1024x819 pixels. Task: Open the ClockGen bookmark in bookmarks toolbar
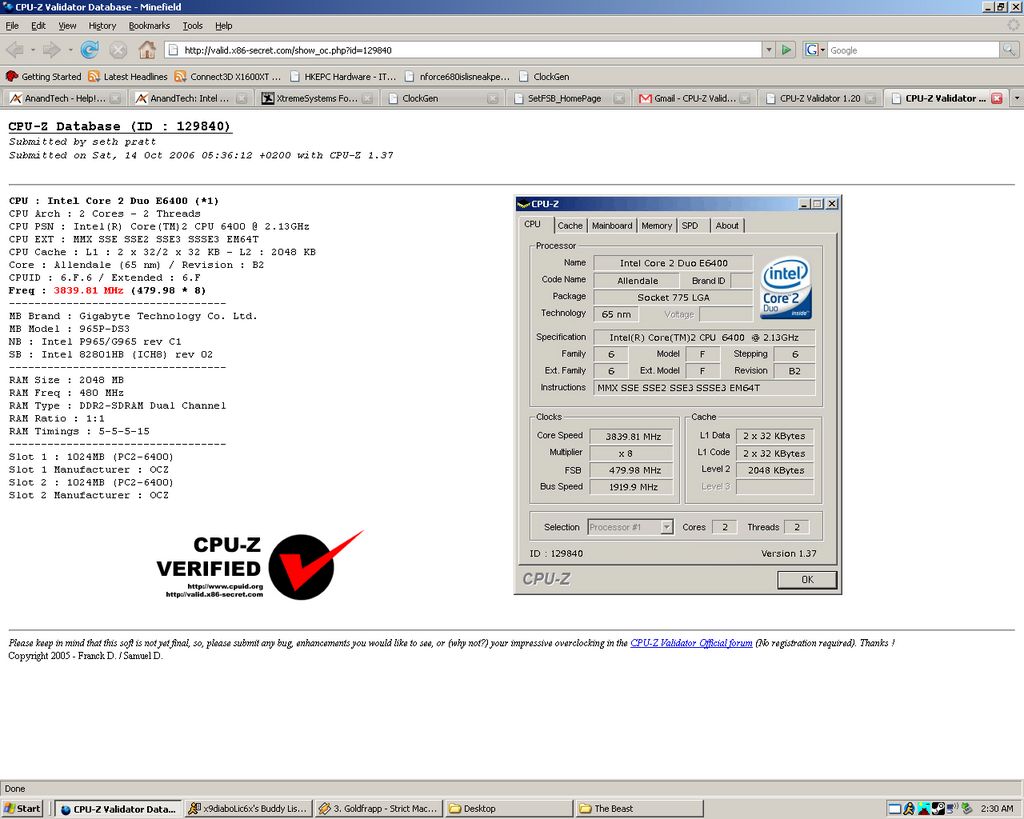click(x=544, y=76)
